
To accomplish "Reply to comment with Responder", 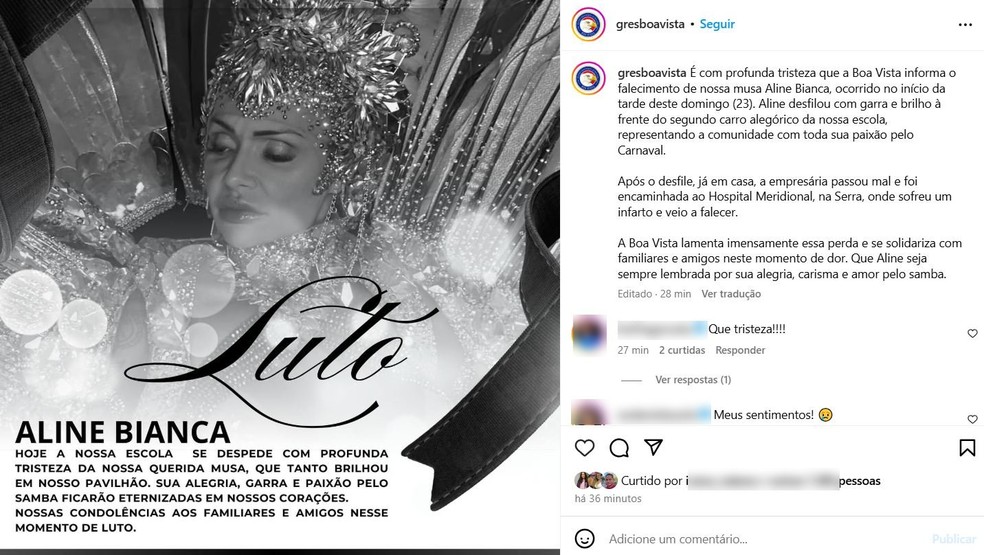I will (740, 350).
